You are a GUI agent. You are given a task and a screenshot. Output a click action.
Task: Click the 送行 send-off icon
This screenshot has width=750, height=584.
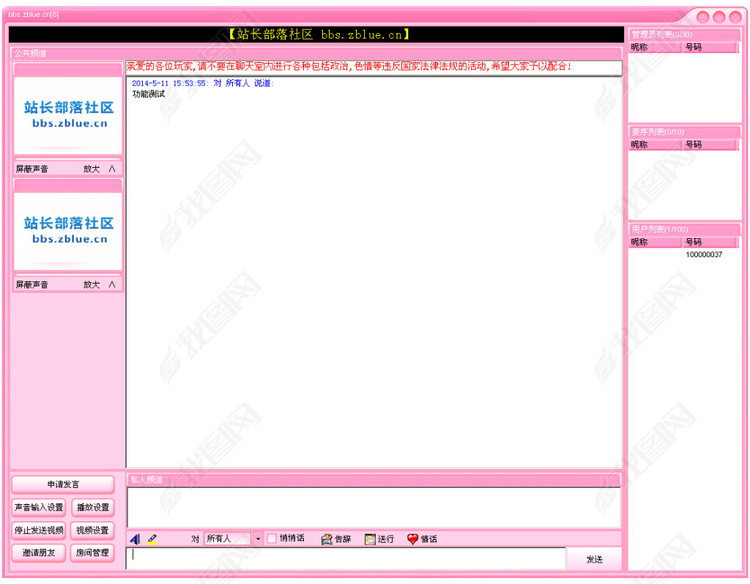(370, 539)
